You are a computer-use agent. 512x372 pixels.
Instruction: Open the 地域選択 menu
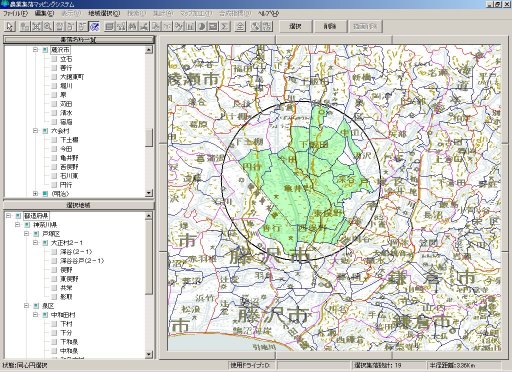tap(104, 14)
